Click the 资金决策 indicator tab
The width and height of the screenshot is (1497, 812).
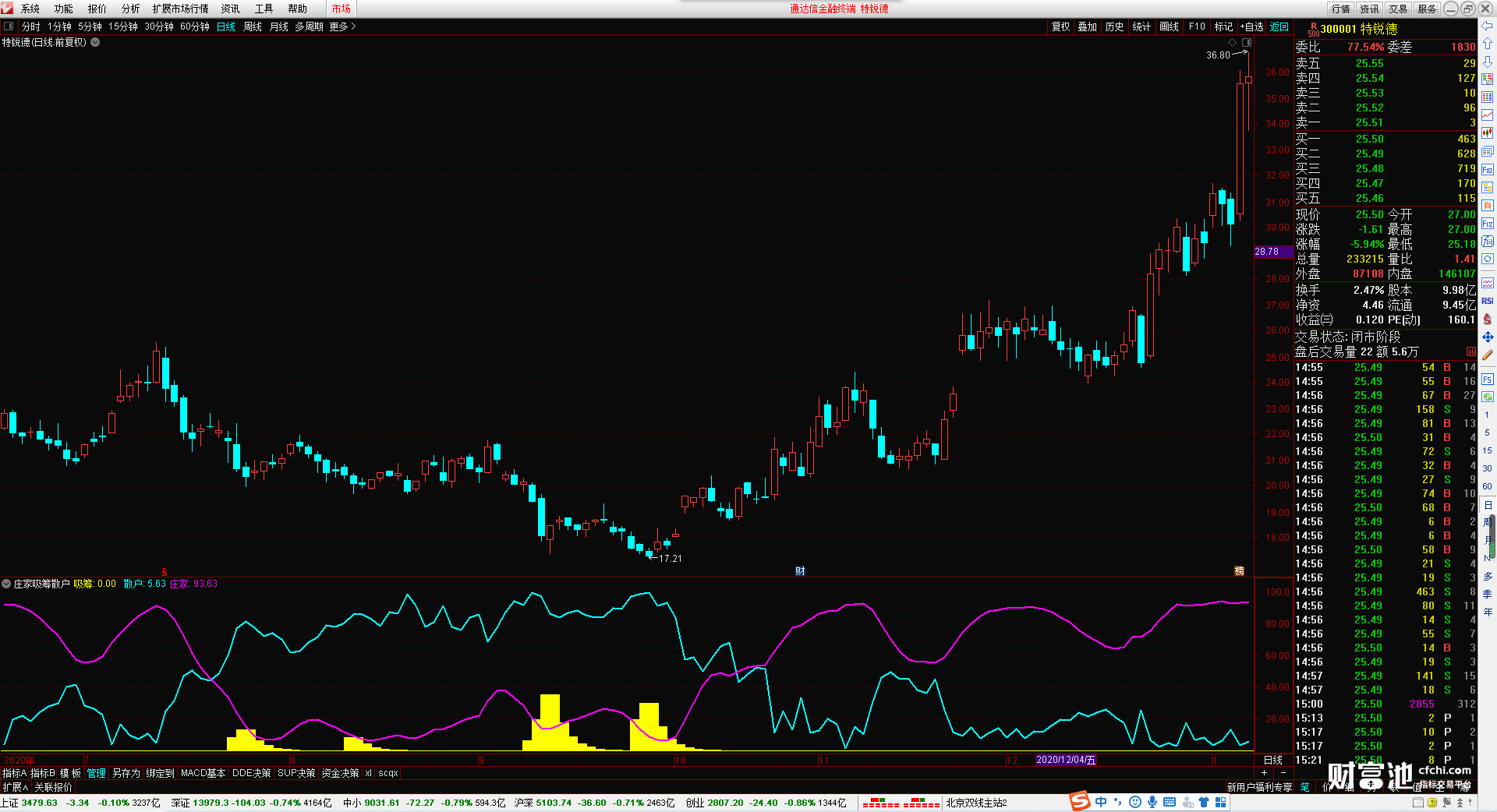pos(340,773)
